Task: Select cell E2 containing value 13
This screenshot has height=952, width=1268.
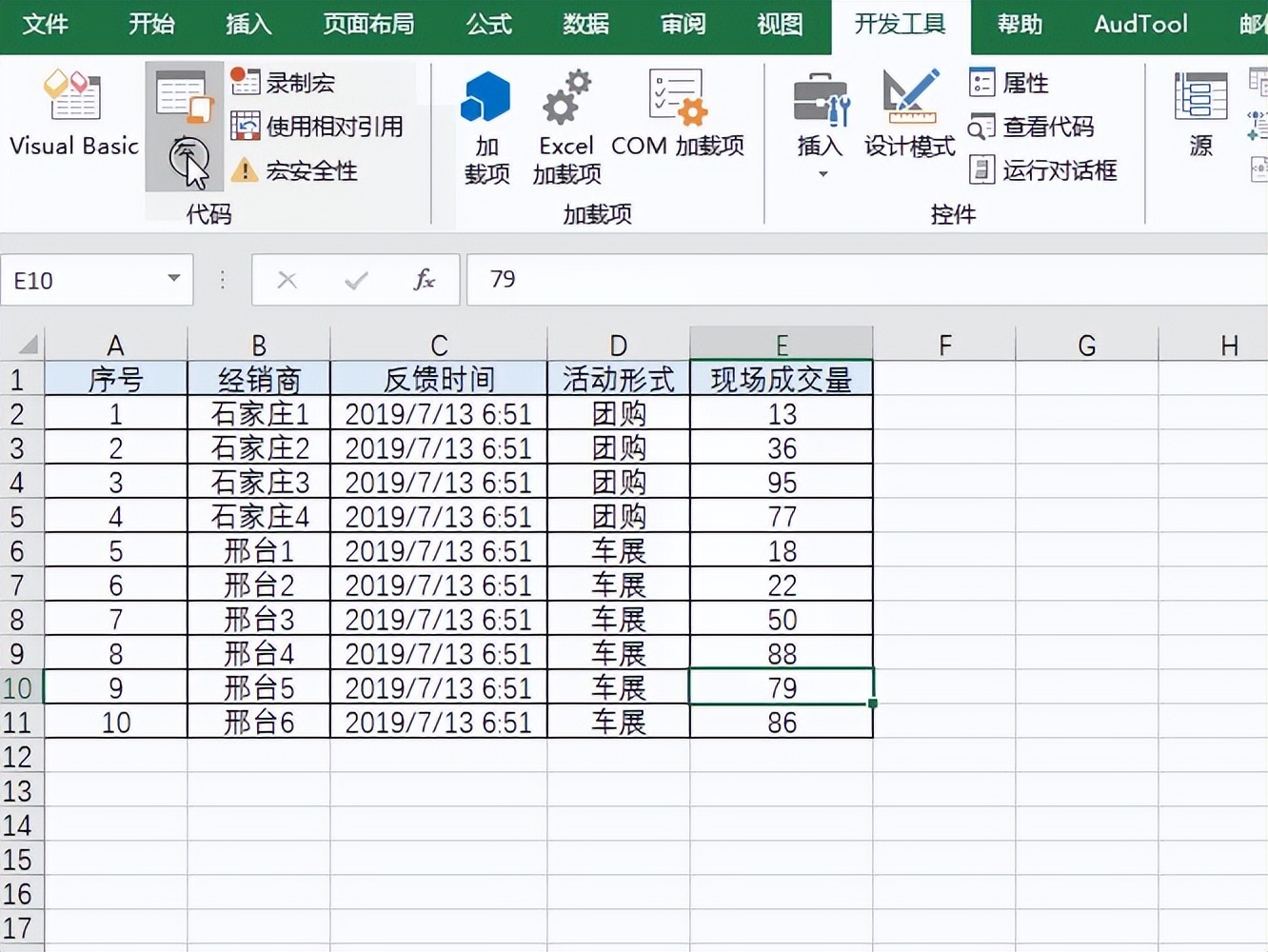Action: [781, 413]
